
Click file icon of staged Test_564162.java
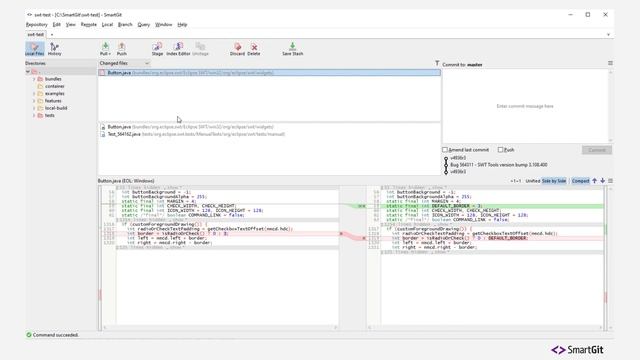pos(103,134)
